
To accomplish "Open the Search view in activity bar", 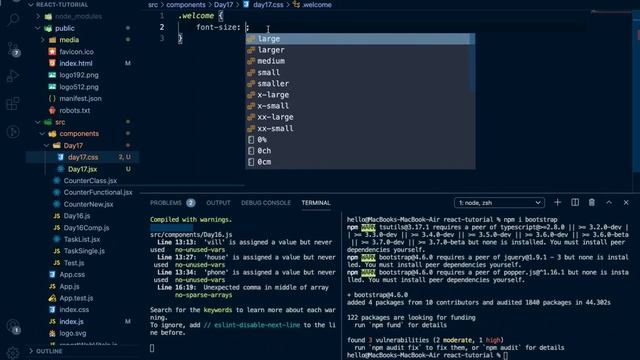I will tap(13, 20).
